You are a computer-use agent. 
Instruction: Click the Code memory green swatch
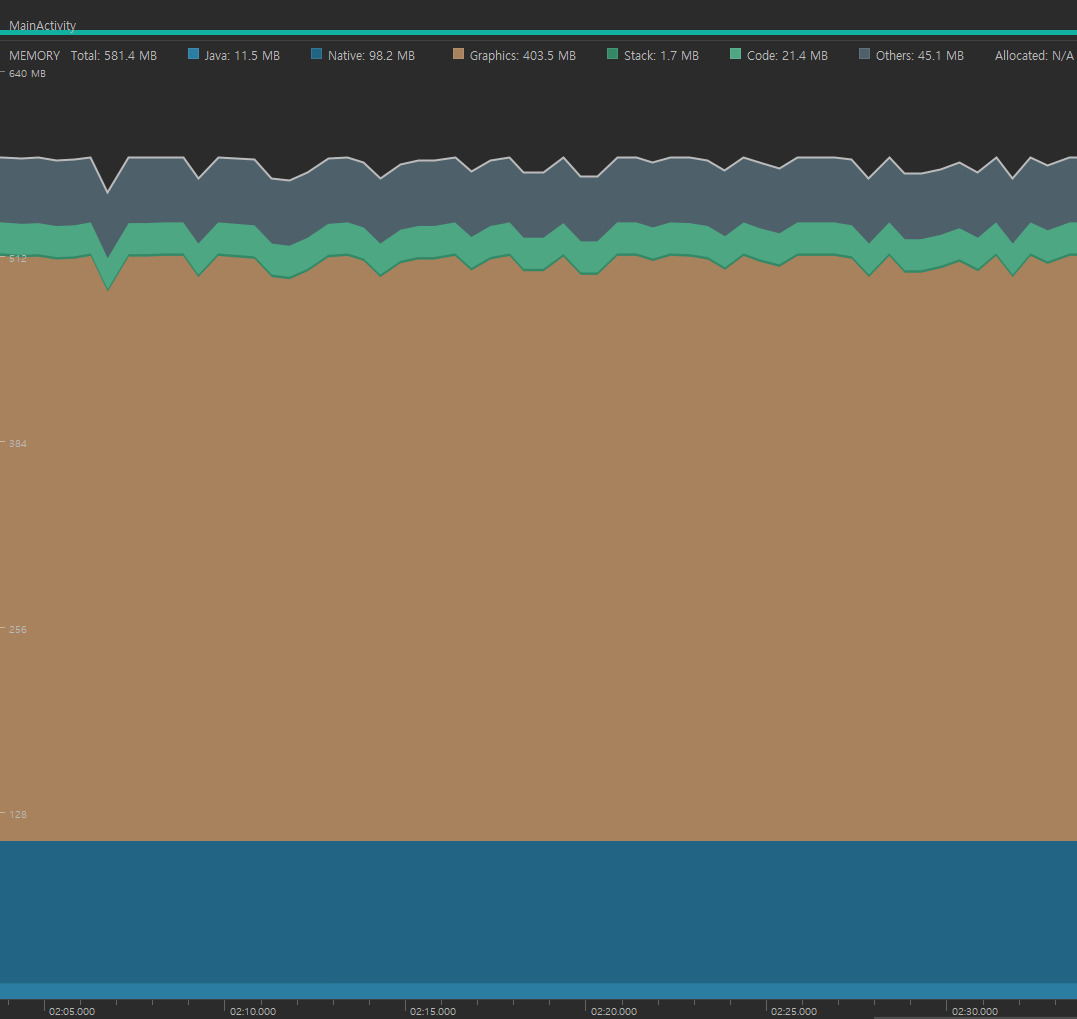pyautogui.click(x=736, y=54)
